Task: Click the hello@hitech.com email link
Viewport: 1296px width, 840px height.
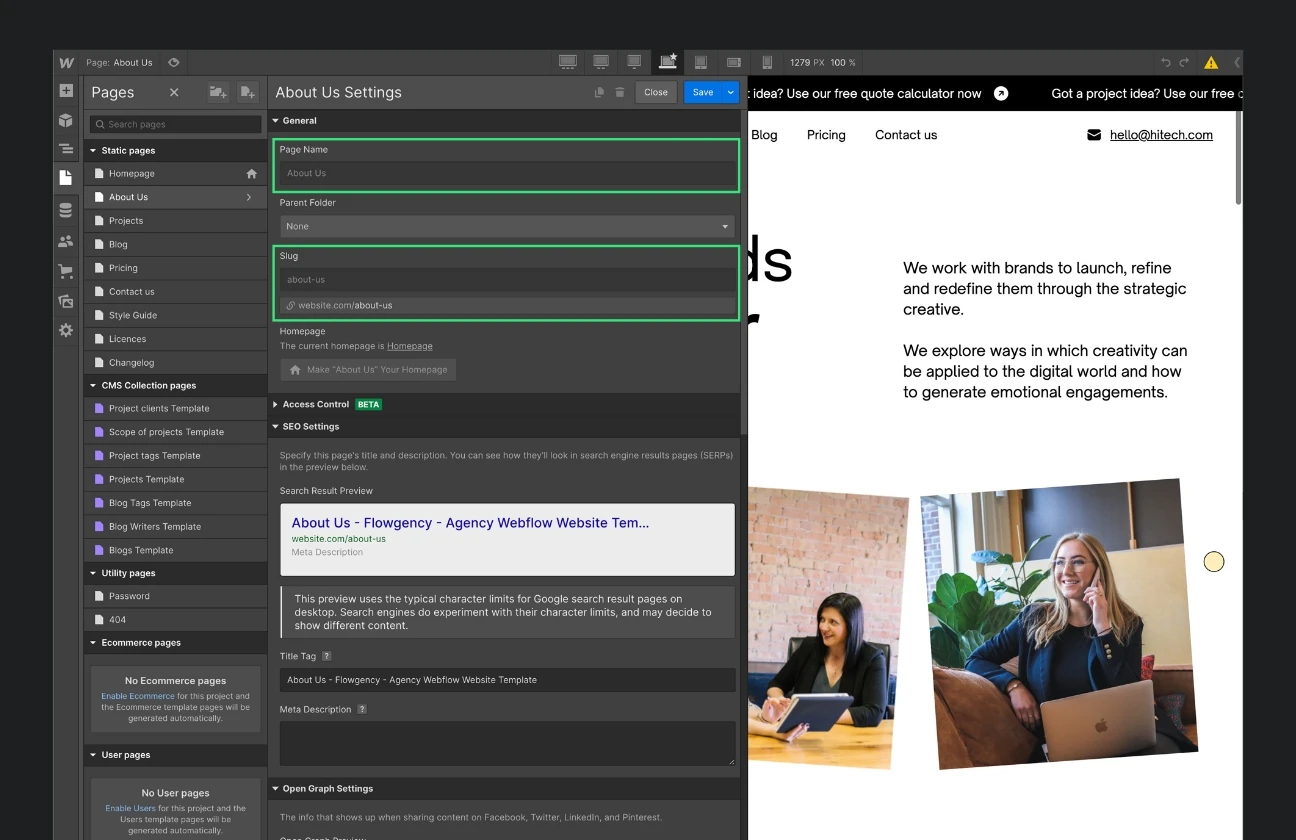Action: [x=1161, y=135]
